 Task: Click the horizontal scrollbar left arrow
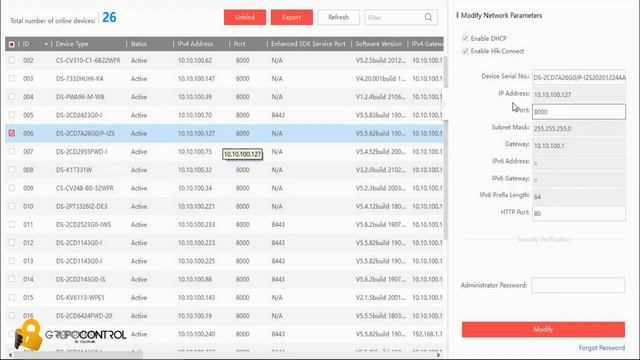pyautogui.click(x=10, y=355)
